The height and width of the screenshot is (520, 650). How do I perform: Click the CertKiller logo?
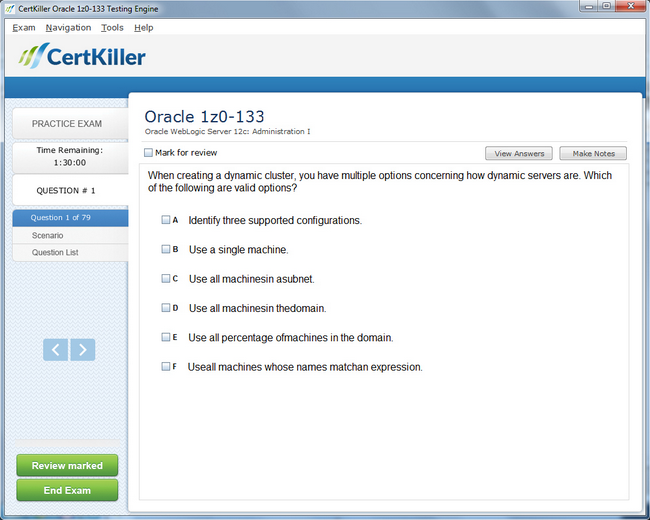(x=82, y=56)
